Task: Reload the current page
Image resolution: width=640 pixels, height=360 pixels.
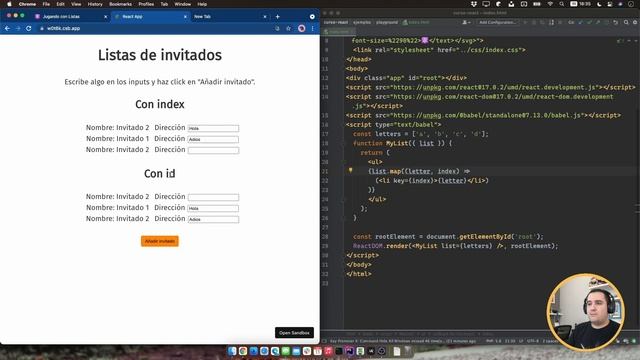Action: pos(29,29)
